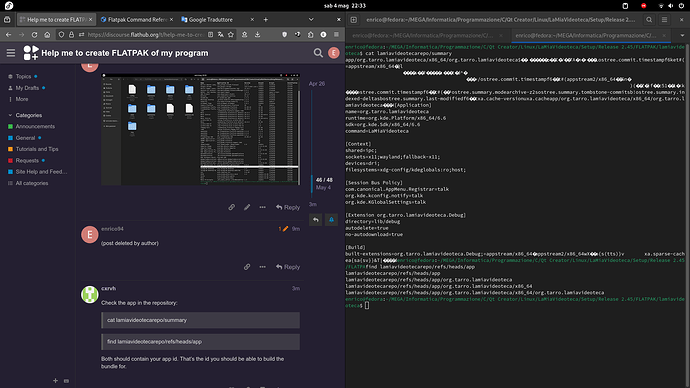Screen dimensions: 690x388
Task: Jump to Apr 26 on topic timeline
Action: (x=317, y=84)
